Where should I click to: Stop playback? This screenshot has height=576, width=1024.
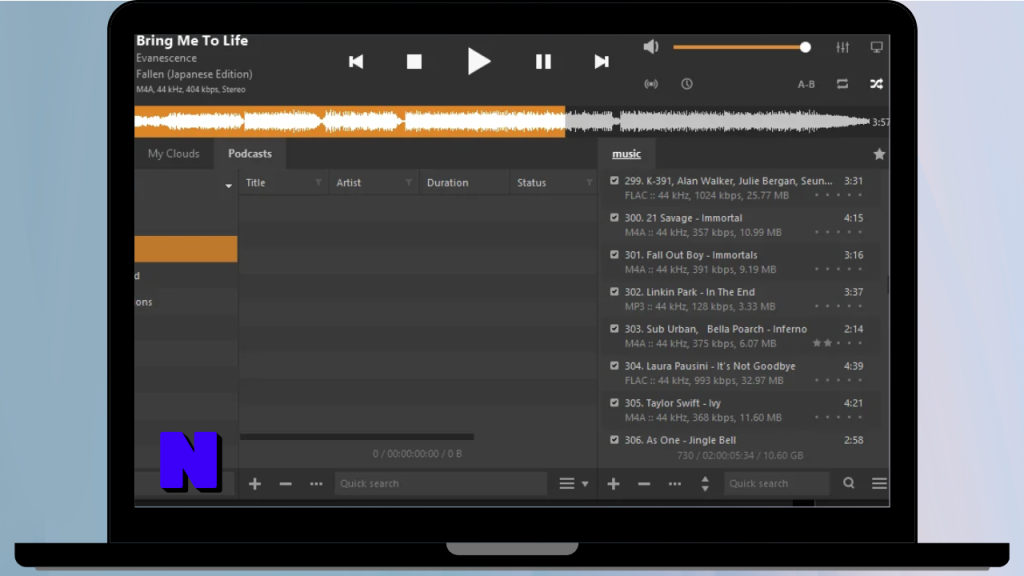[414, 61]
